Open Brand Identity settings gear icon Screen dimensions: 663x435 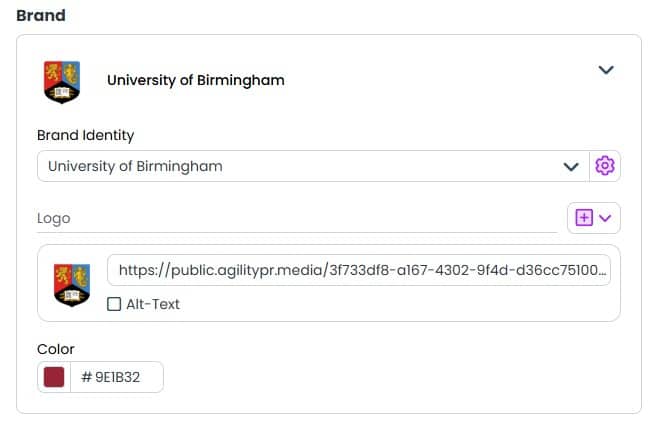click(605, 166)
